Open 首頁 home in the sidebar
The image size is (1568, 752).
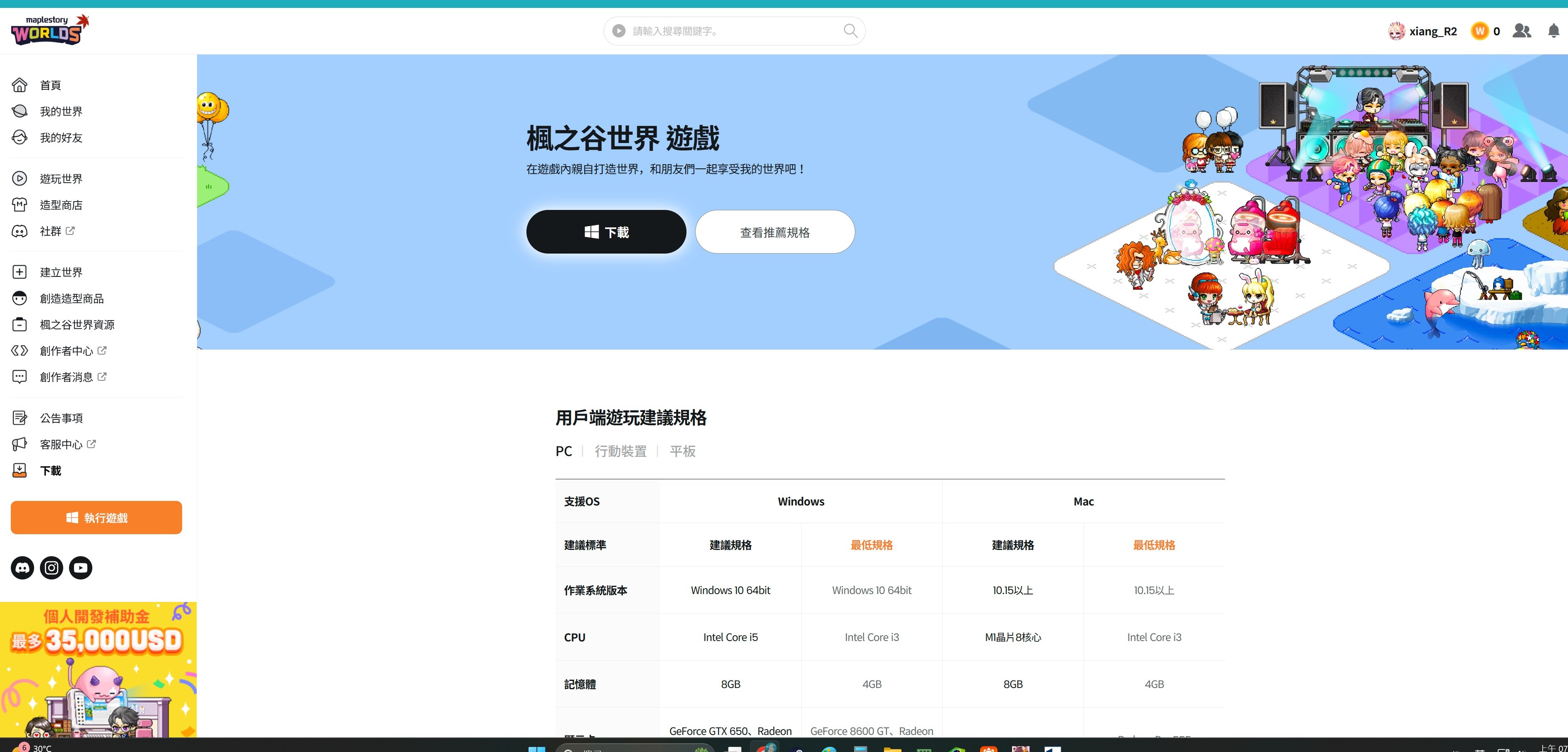pos(51,85)
